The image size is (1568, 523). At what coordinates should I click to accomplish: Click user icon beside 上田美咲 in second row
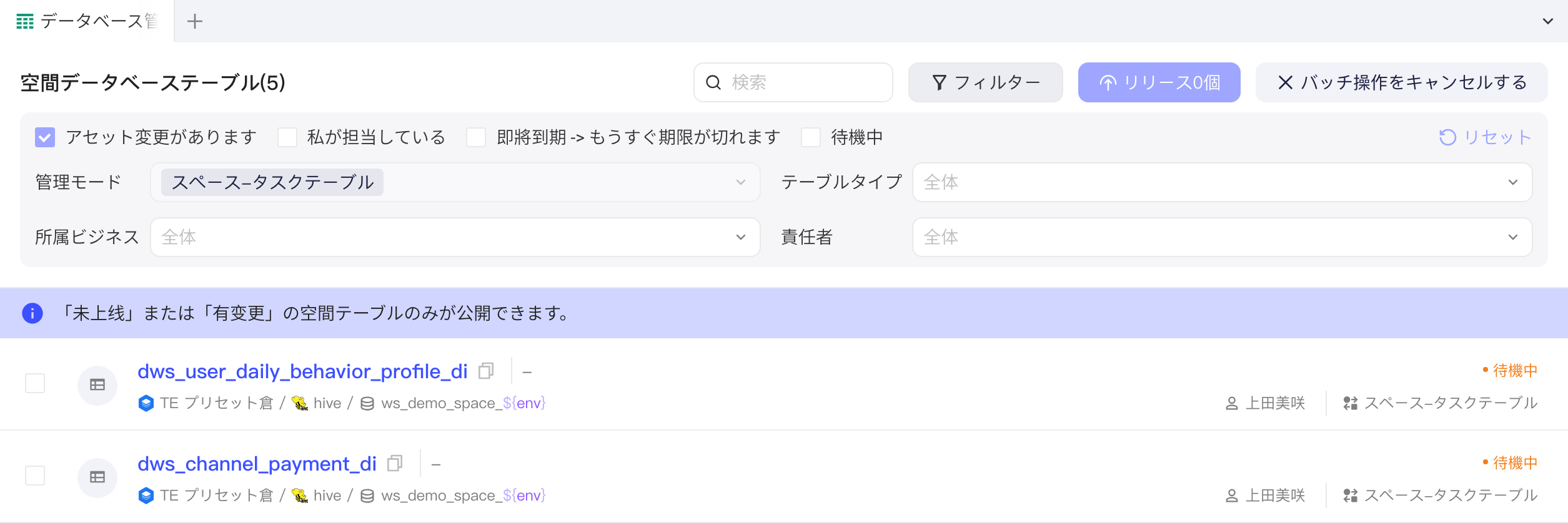pos(1232,496)
